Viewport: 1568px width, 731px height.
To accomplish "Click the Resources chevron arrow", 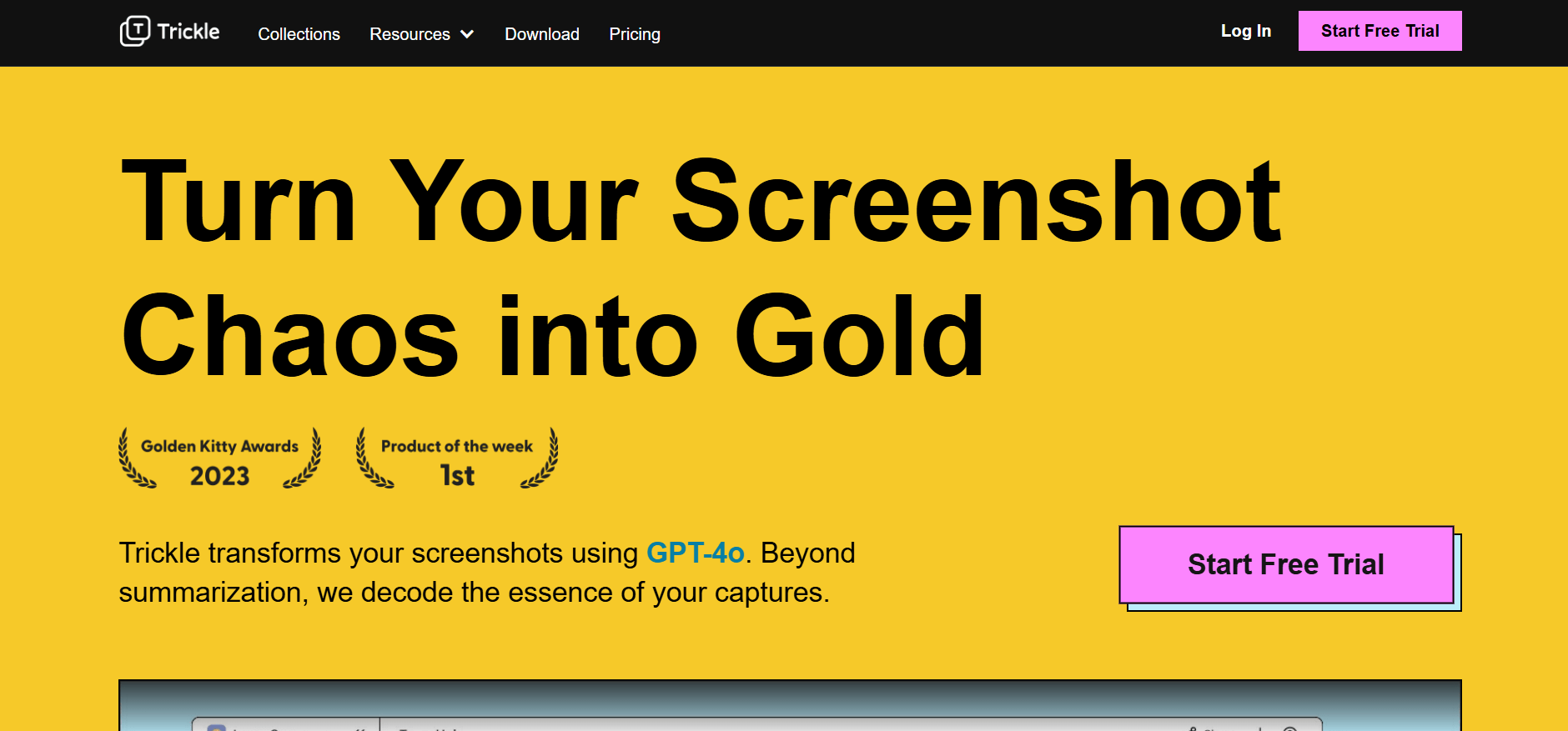I will (x=467, y=34).
